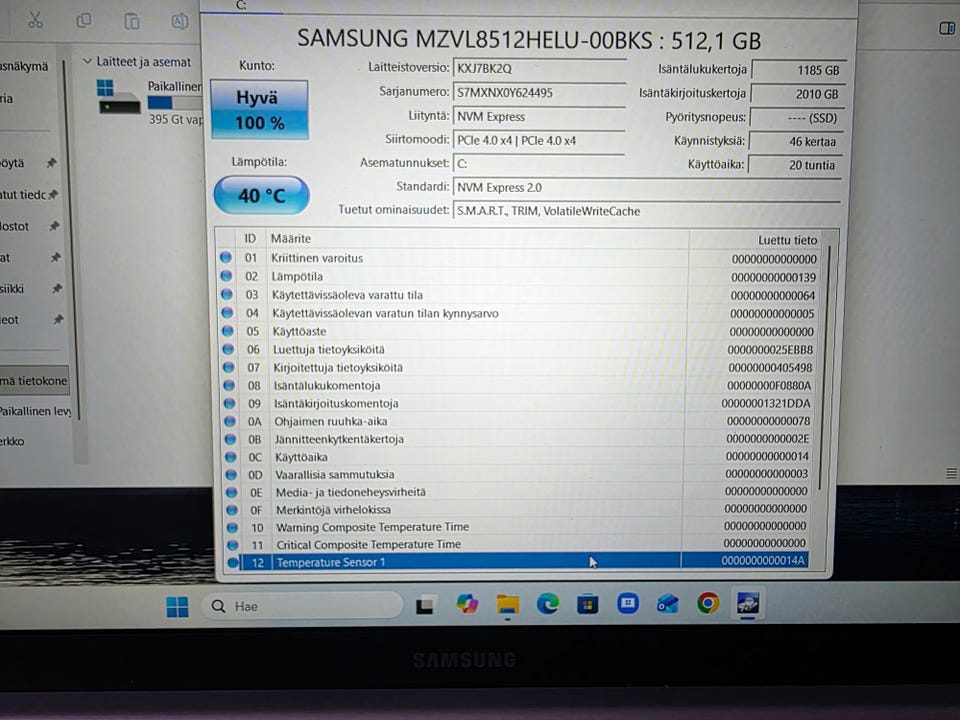The width and height of the screenshot is (960, 720).
Task: Click the details view icon in Explorer corner
Action: coord(951,473)
